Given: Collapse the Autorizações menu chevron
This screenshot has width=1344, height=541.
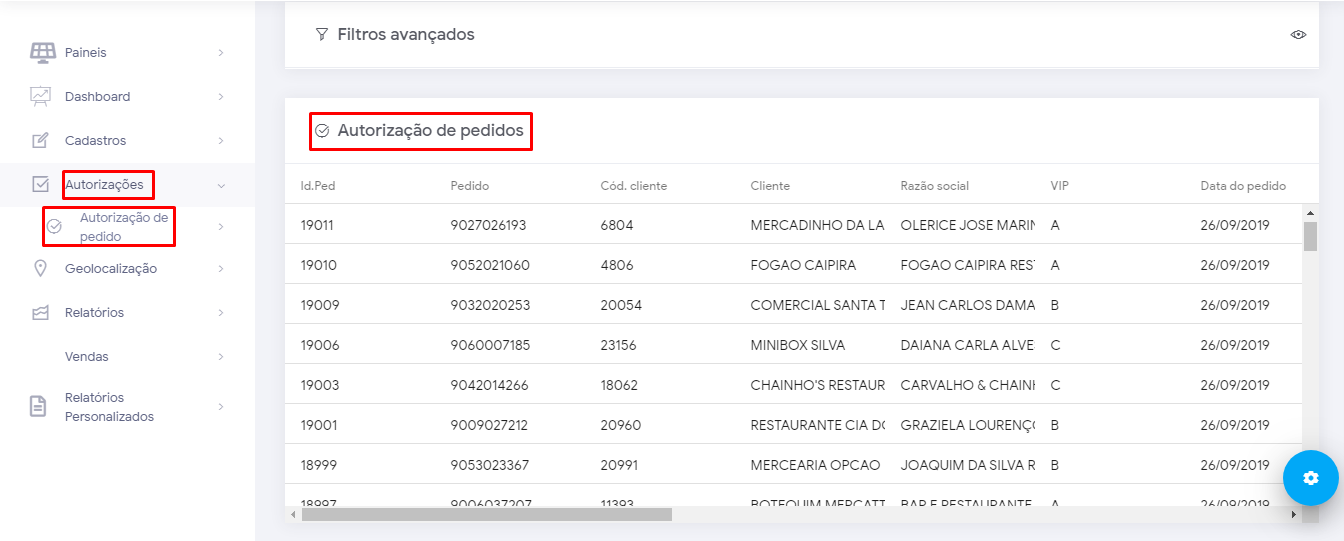Looking at the screenshot, I should [x=220, y=185].
